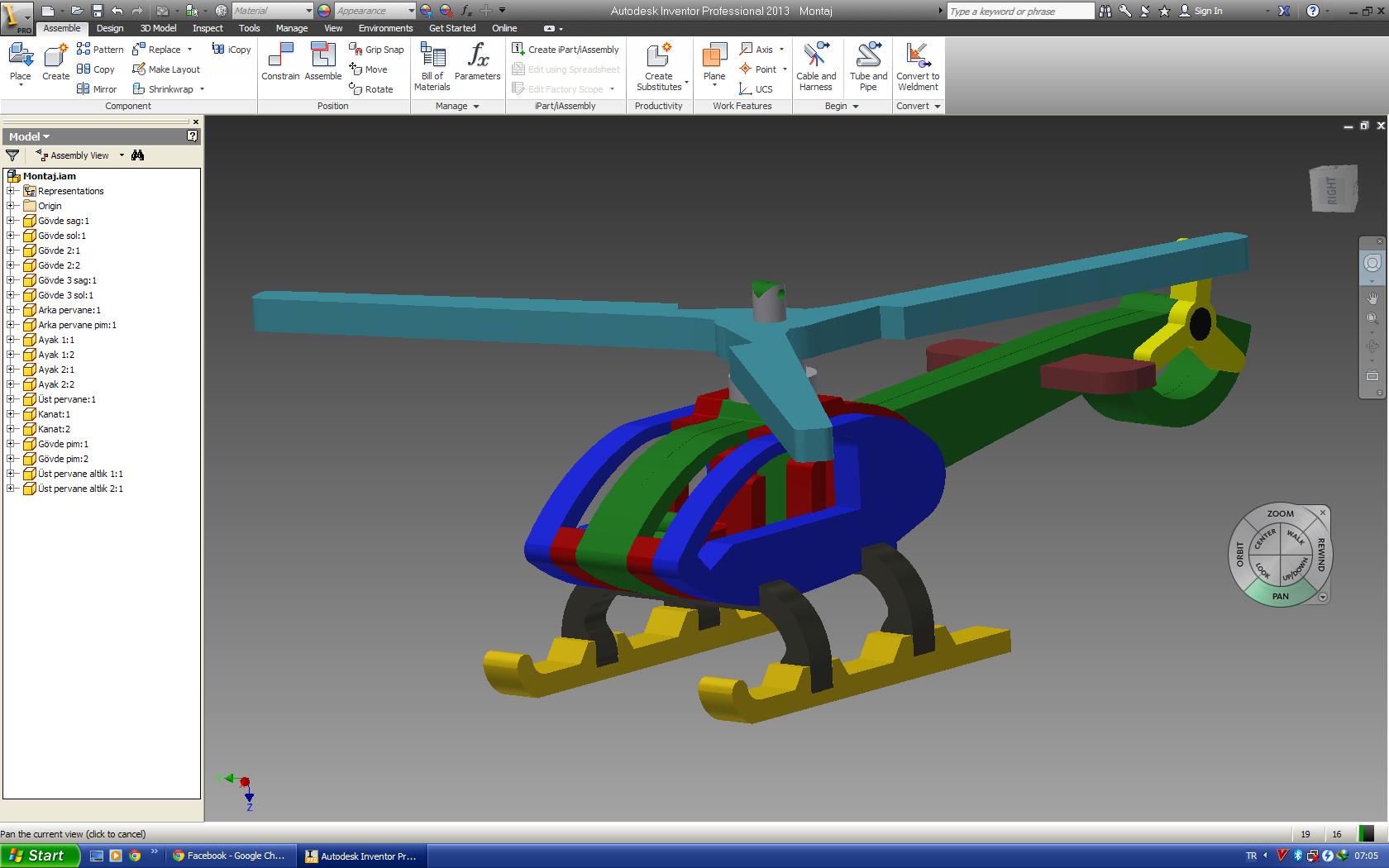
Task: Switch to the Inspect tab
Action: (208, 28)
